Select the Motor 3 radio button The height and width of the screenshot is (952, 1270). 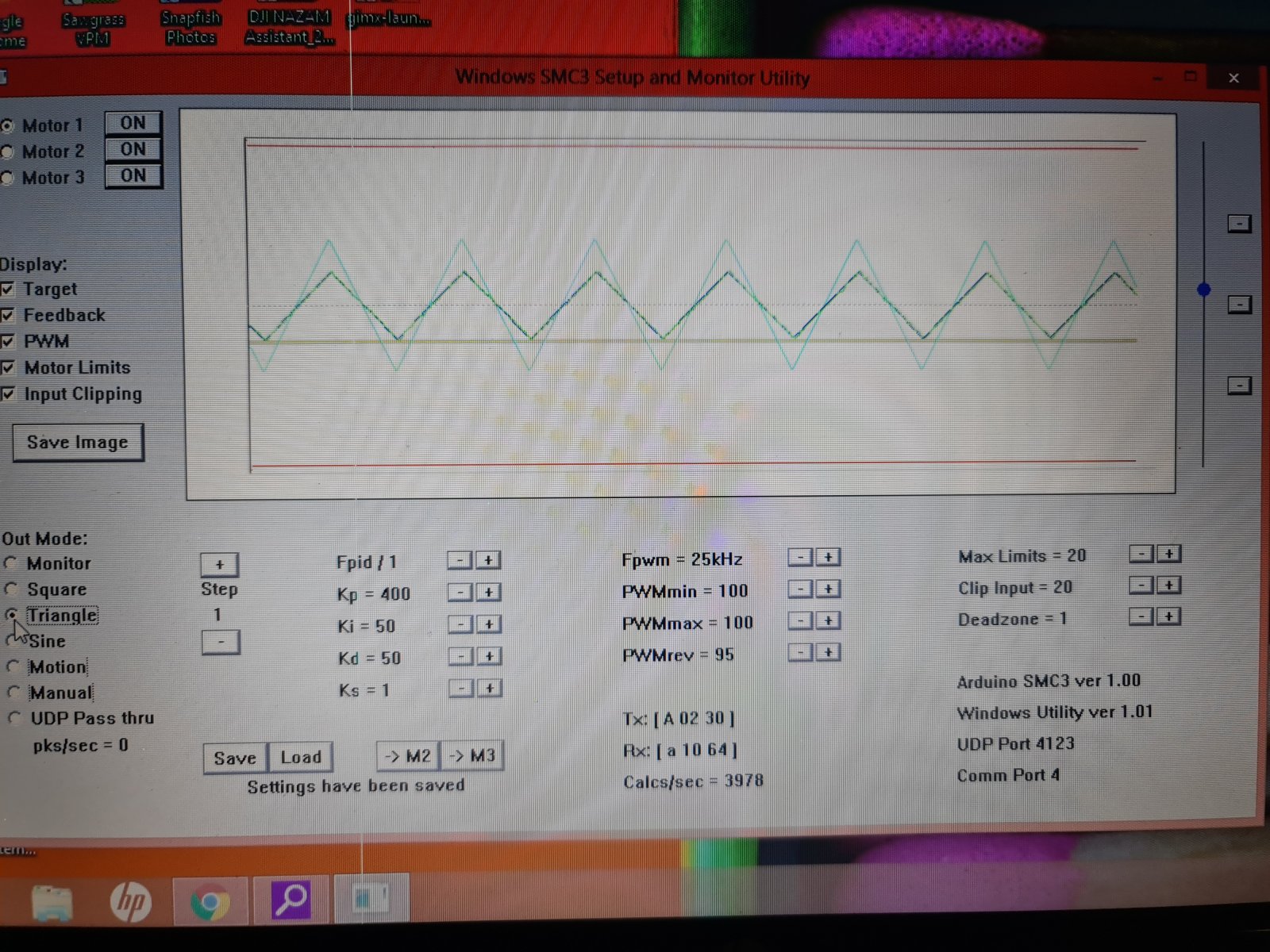pos(8,178)
